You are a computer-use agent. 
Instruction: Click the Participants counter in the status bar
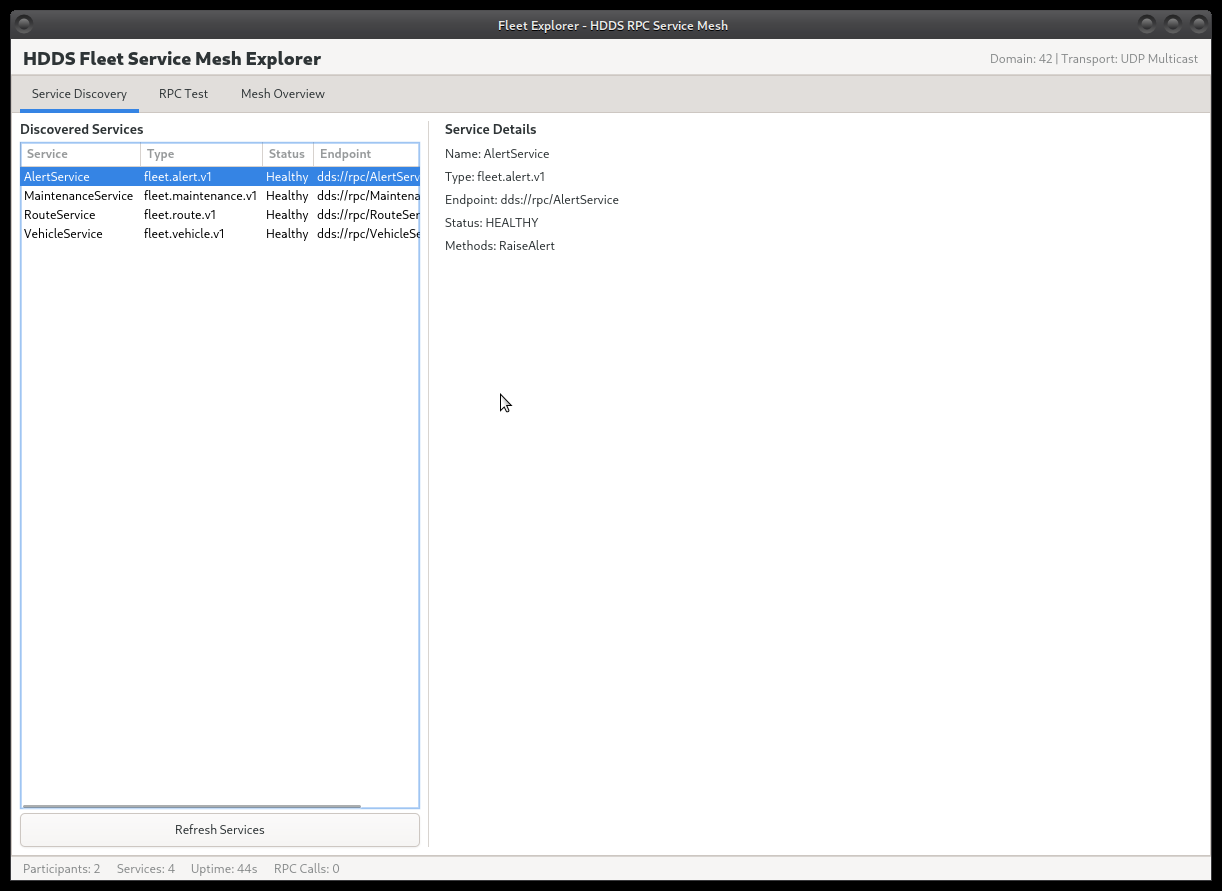tap(61, 868)
